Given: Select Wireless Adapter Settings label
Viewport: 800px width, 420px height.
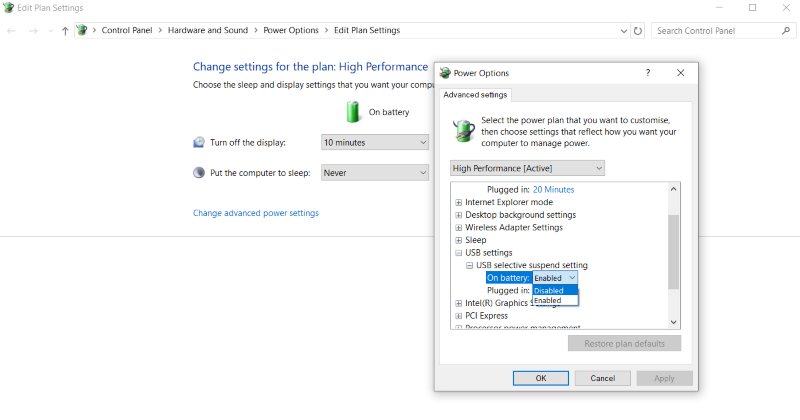Looking at the screenshot, I should [514, 228].
